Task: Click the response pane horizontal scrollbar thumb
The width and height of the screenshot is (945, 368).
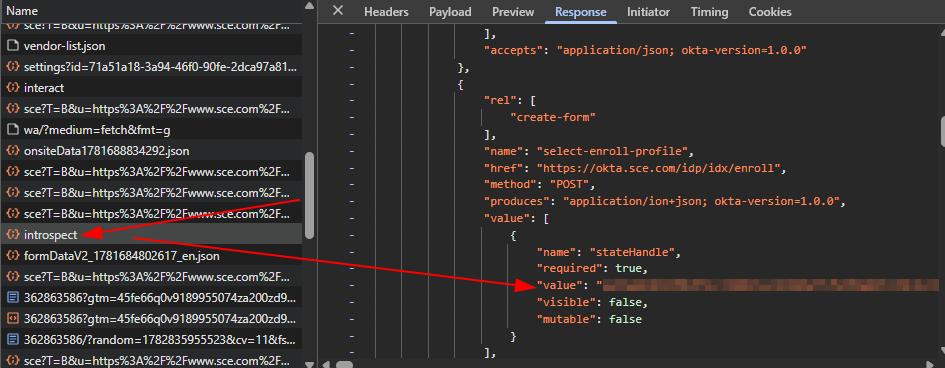Action: click(x=344, y=364)
